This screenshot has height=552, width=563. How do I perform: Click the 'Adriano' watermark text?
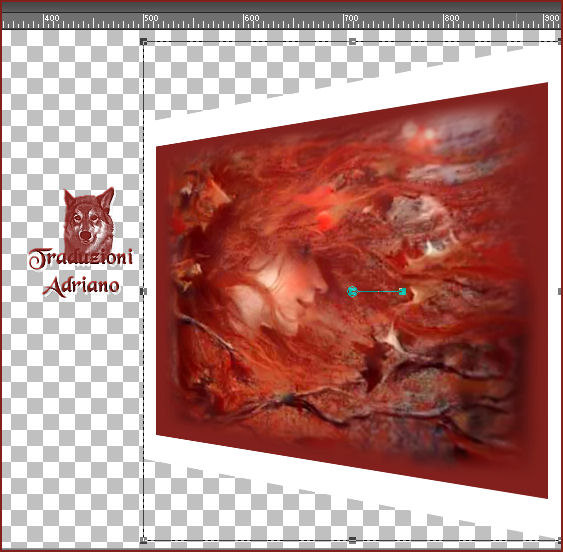pyautogui.click(x=82, y=286)
